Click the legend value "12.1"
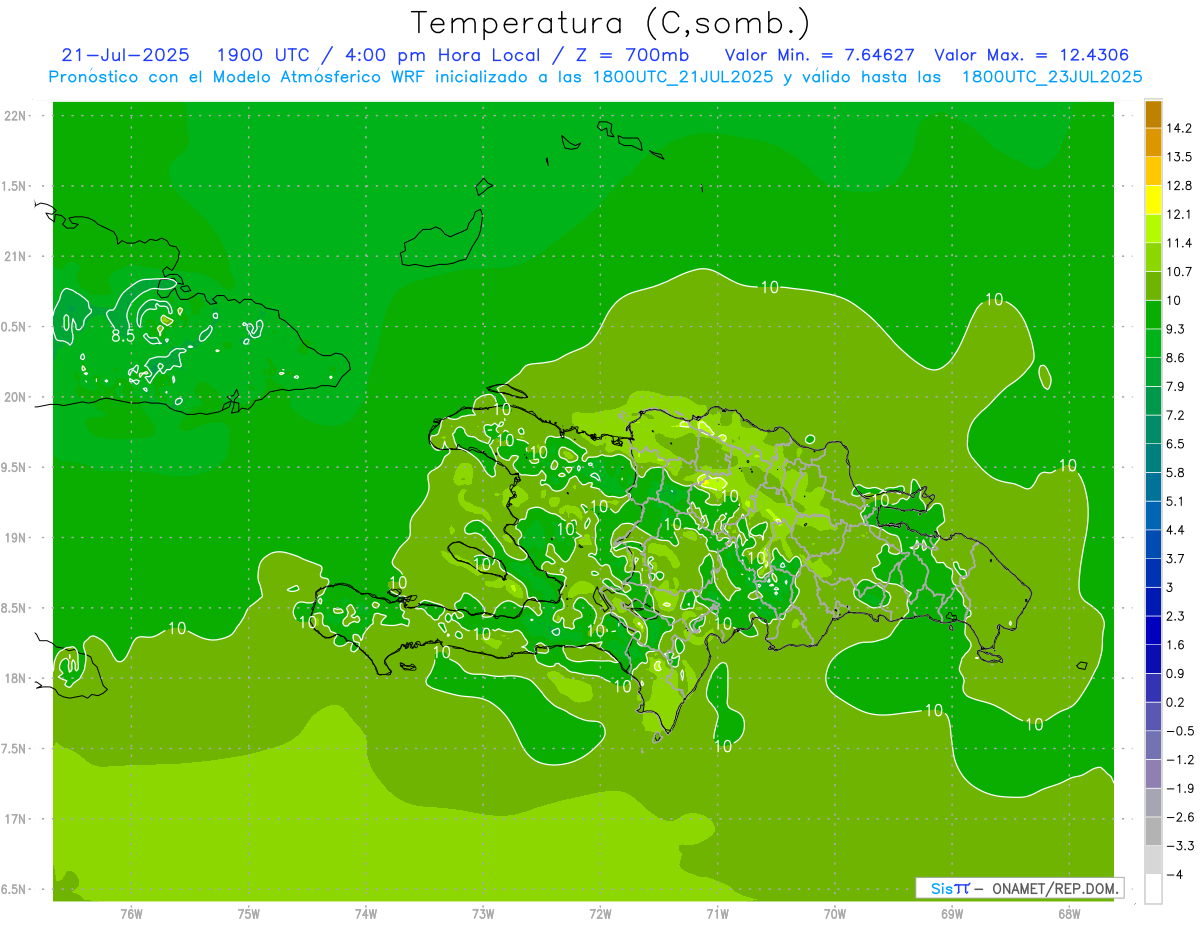 [1181, 214]
